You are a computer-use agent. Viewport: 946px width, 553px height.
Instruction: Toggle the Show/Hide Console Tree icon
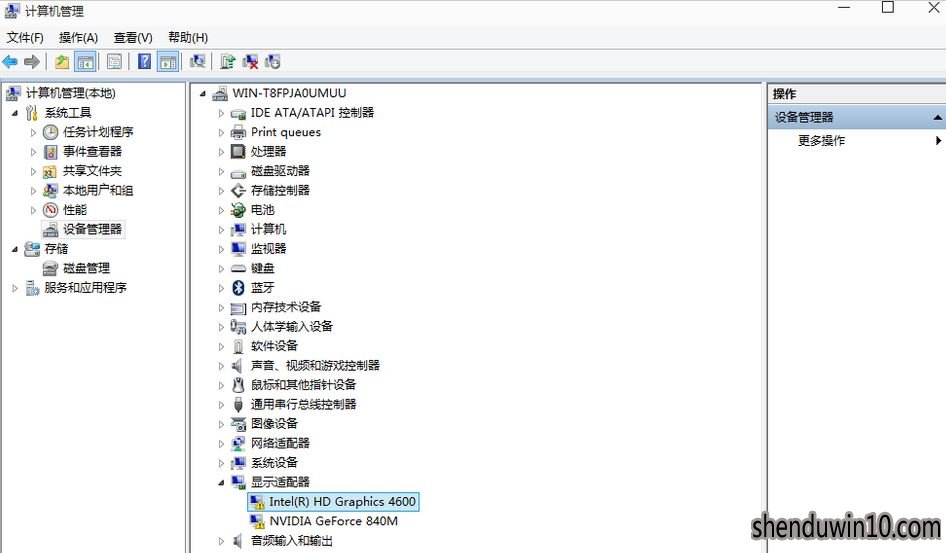tap(85, 62)
